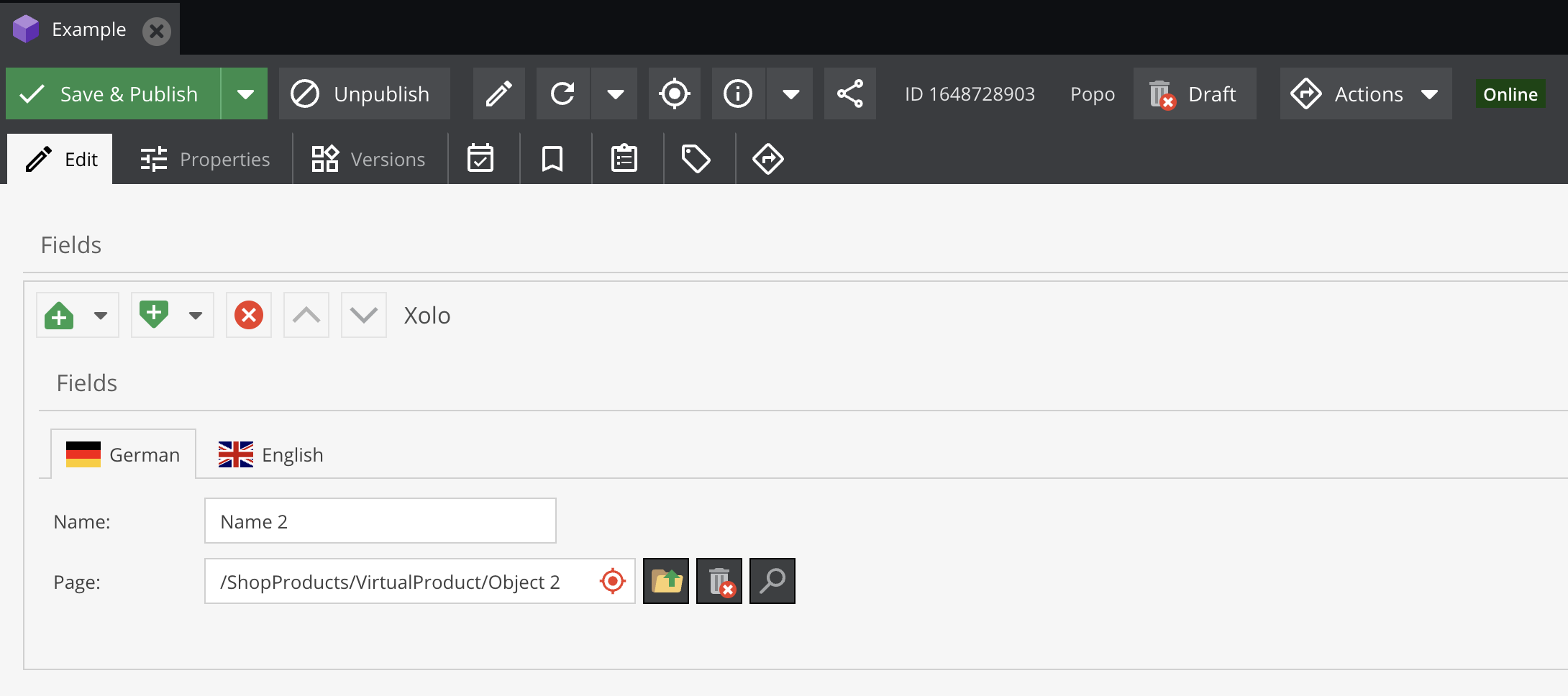The height and width of the screenshot is (696, 1568).
Task: Share the Example object via share icon
Action: pyautogui.click(x=849, y=93)
